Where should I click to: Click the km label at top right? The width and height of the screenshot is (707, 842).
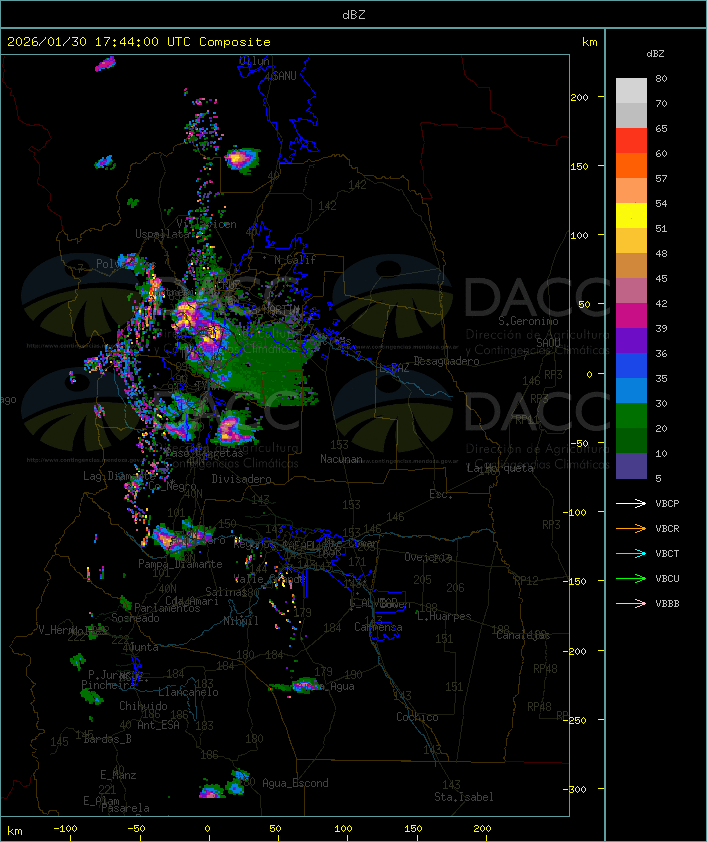[x=589, y=42]
